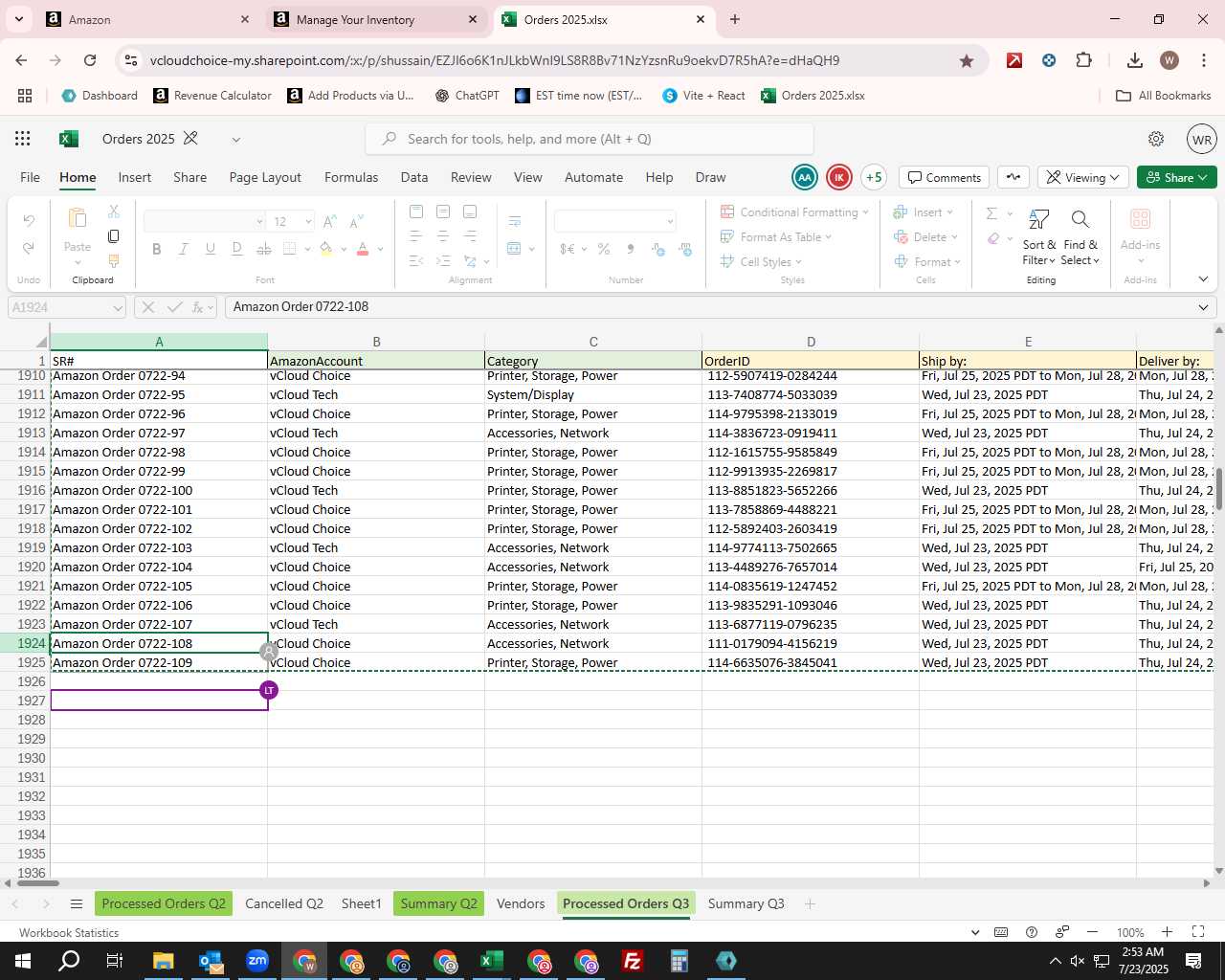This screenshot has width=1225, height=980.
Task: Click the Add-ins icon in ribbon
Action: tap(1140, 220)
